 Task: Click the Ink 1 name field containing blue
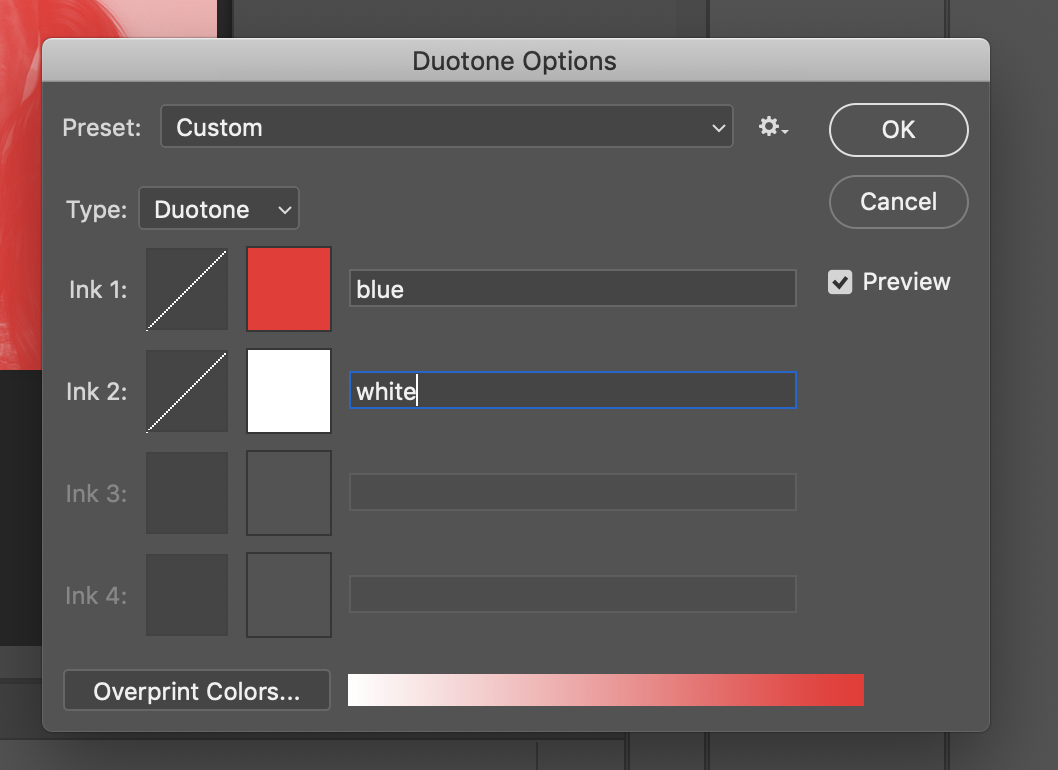(572, 288)
